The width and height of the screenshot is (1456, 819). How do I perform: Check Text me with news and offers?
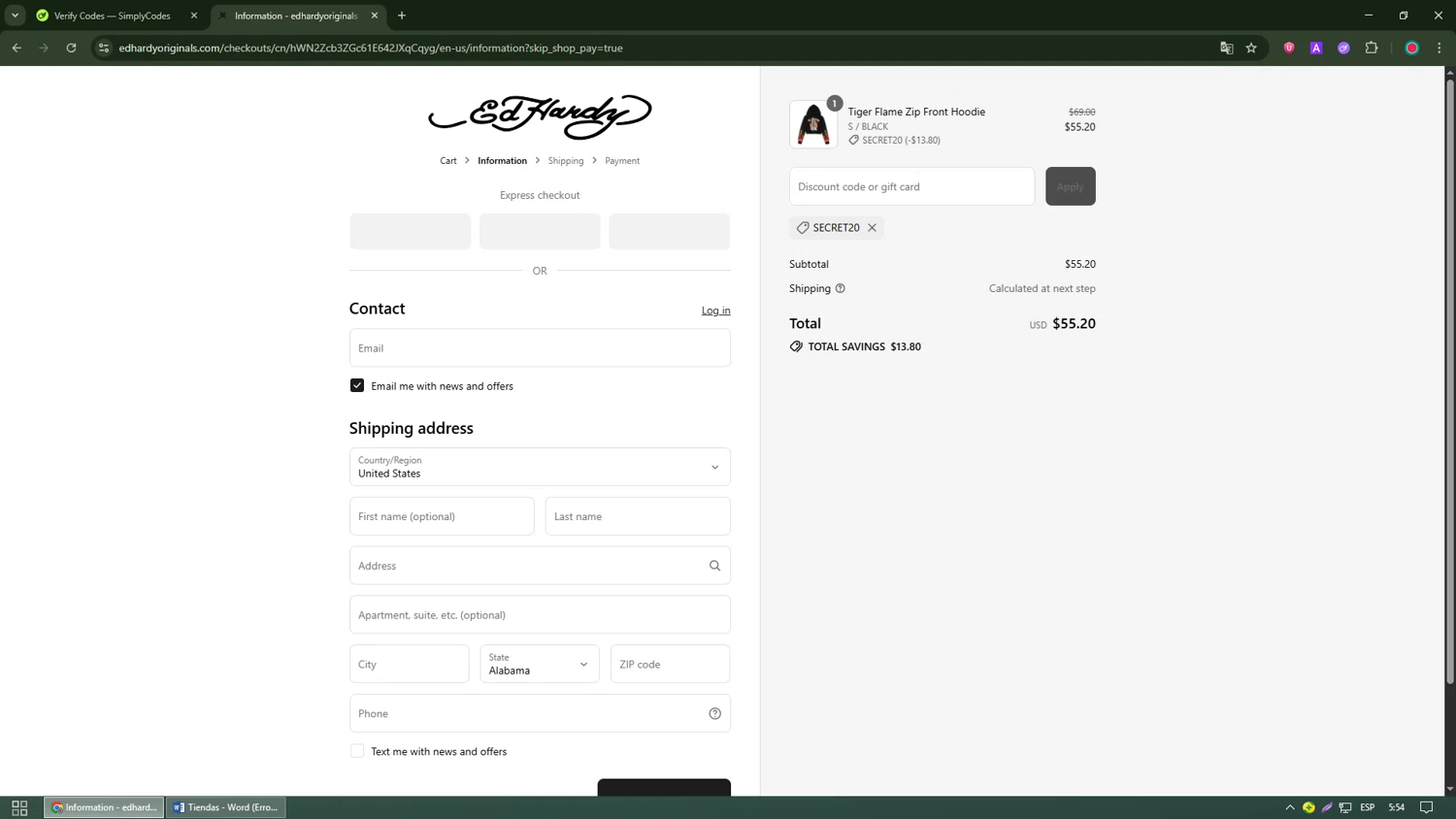pos(357,751)
